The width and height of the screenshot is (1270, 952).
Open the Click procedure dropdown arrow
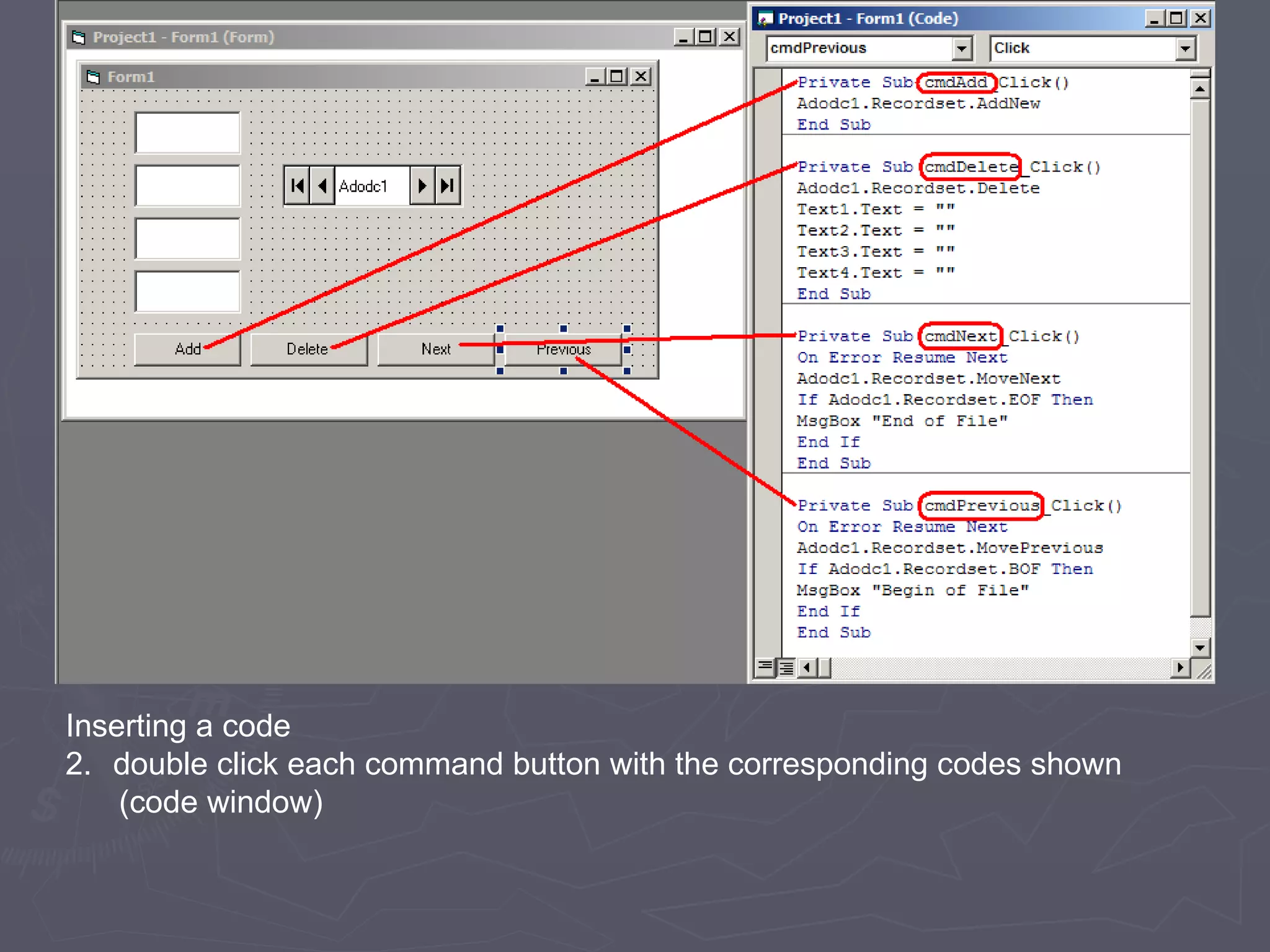coord(1185,48)
